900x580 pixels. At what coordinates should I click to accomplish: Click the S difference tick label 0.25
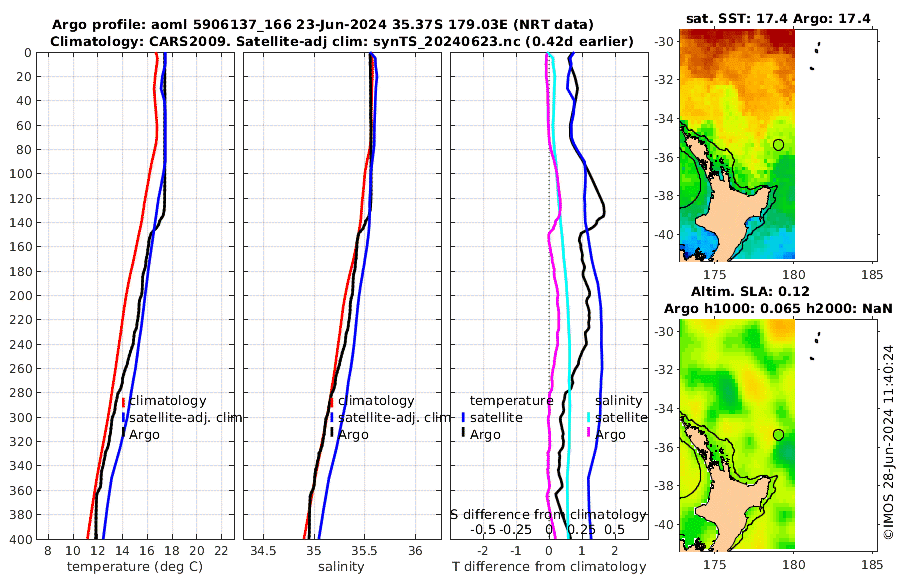click(x=581, y=529)
